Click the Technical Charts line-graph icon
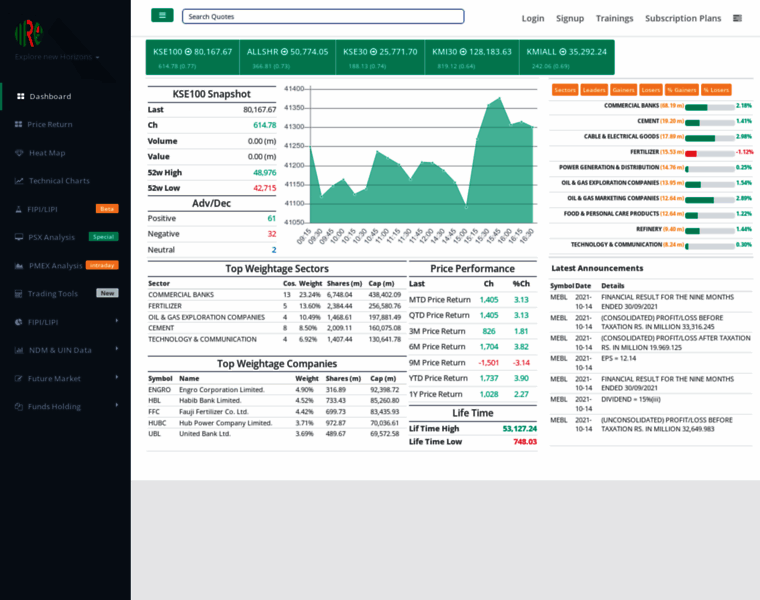 pos(19,181)
